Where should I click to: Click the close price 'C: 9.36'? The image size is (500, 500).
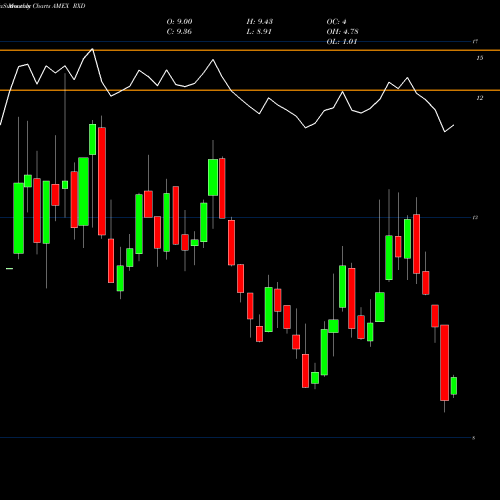click(179, 32)
